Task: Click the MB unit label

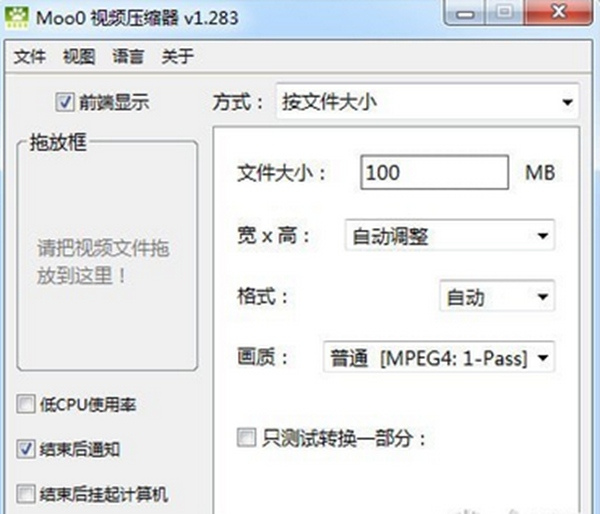Action: pyautogui.click(x=540, y=173)
